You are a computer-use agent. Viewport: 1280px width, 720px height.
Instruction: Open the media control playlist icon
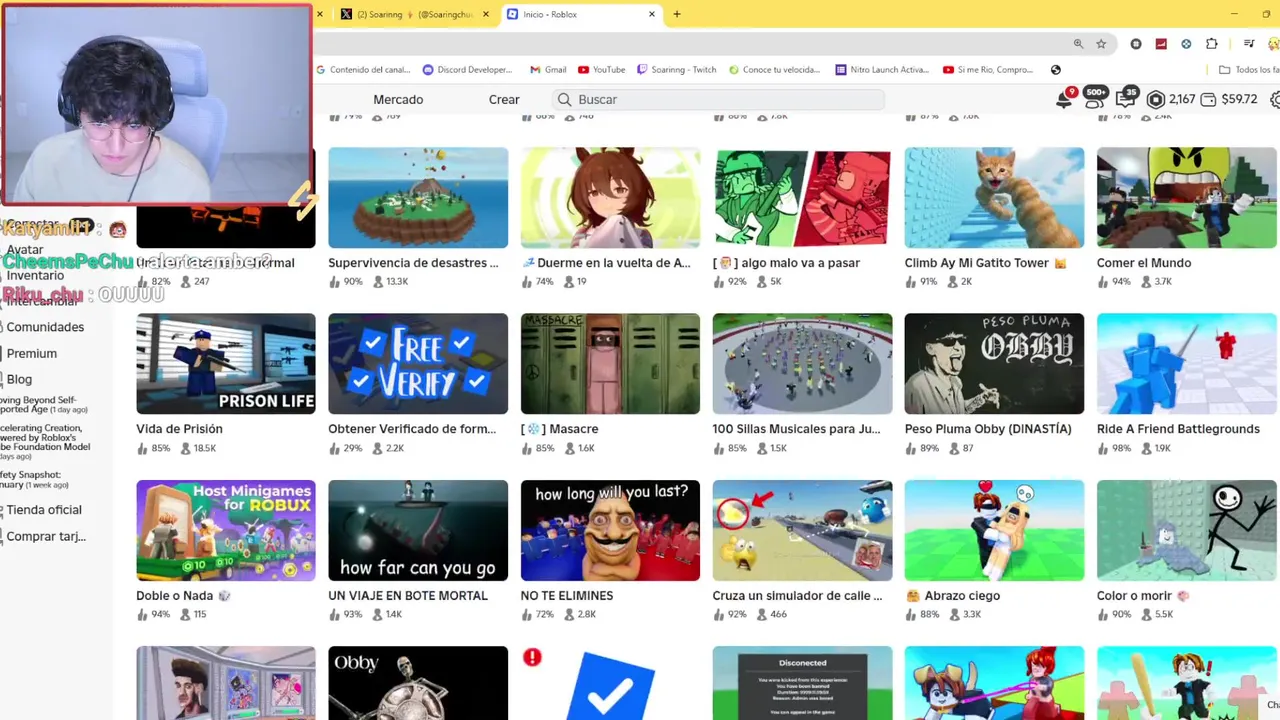pyautogui.click(x=1249, y=44)
